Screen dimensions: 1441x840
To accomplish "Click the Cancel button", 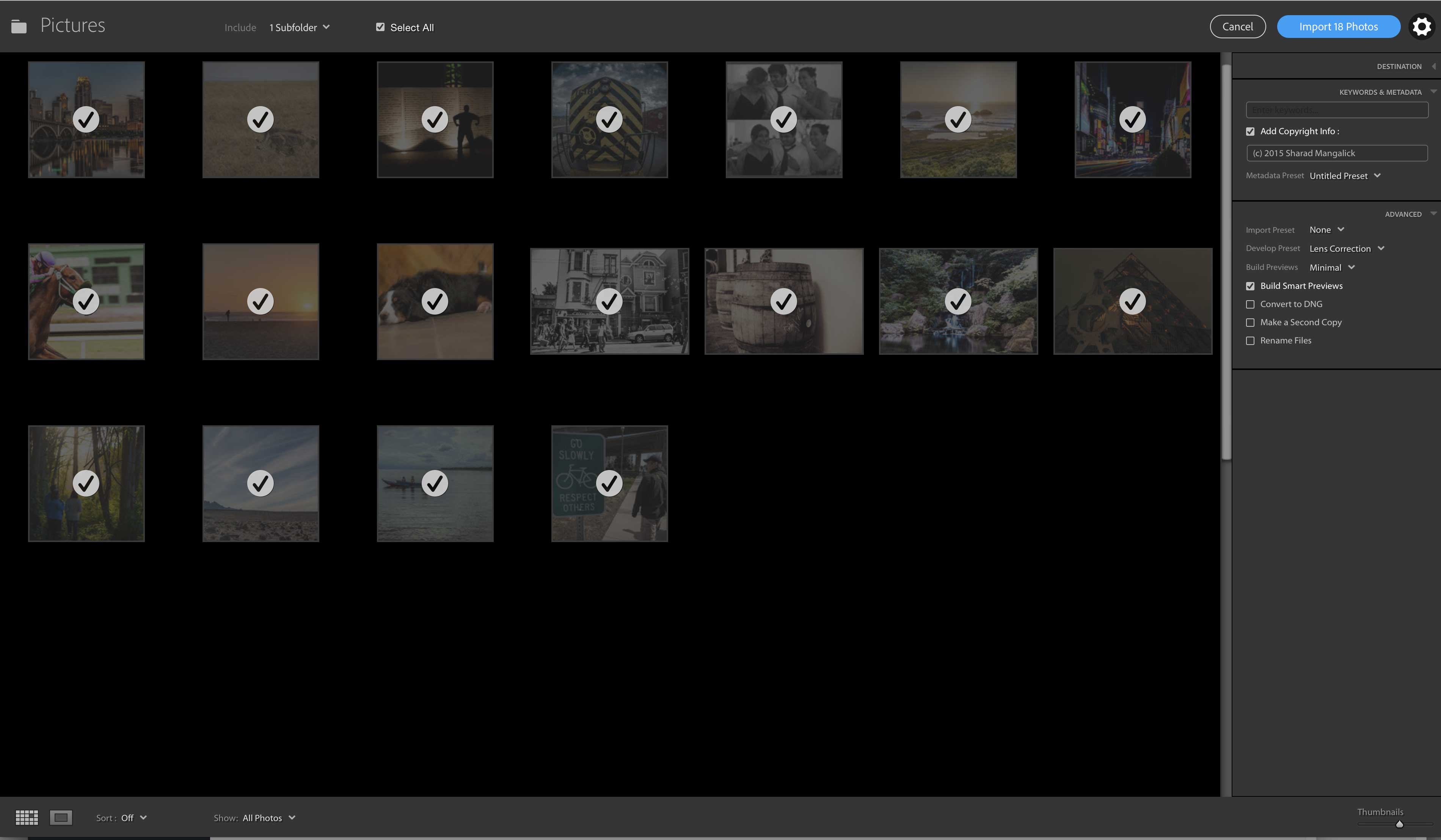I will (x=1237, y=27).
